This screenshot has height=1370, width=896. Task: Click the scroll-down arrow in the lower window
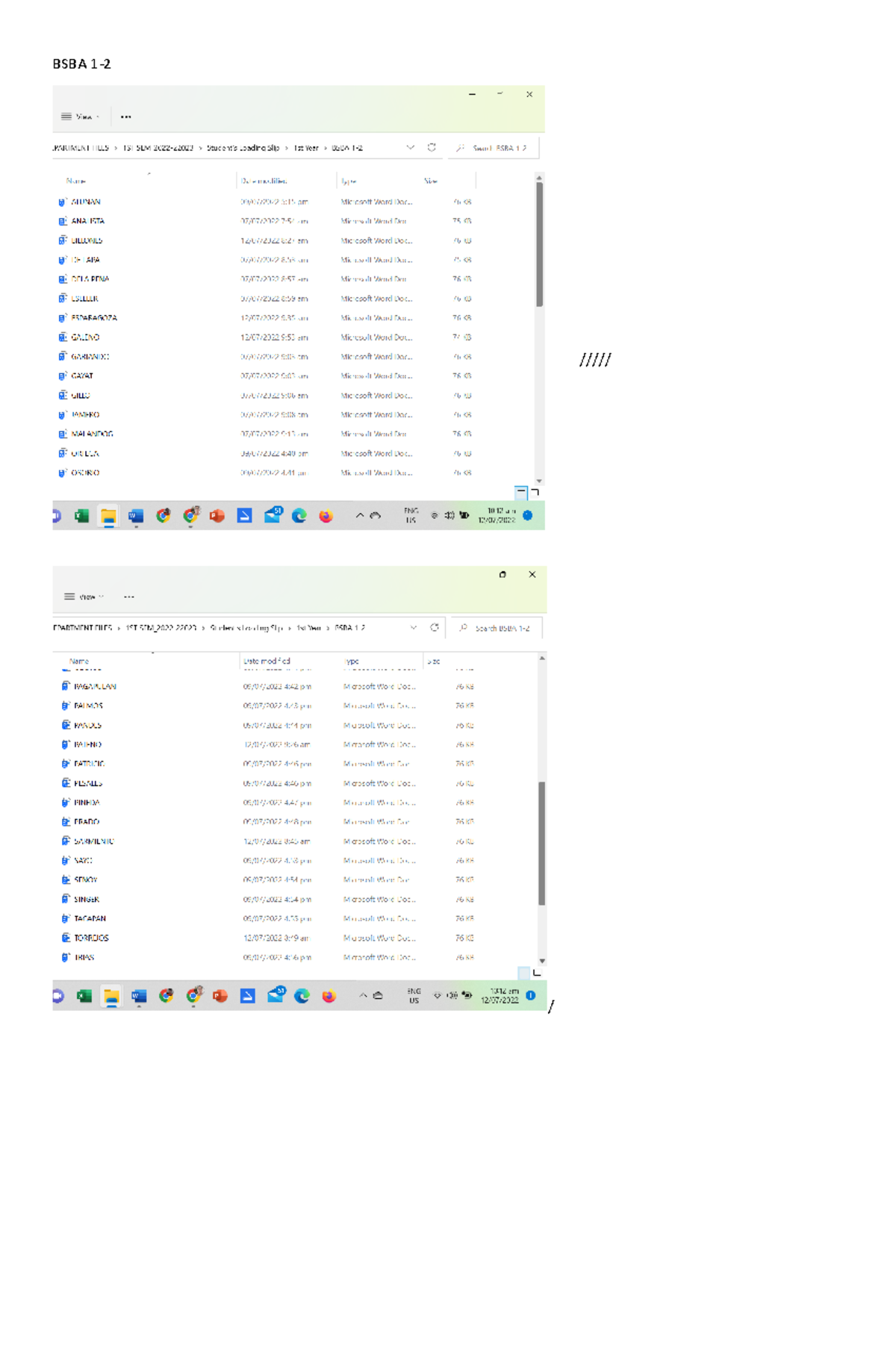click(542, 961)
